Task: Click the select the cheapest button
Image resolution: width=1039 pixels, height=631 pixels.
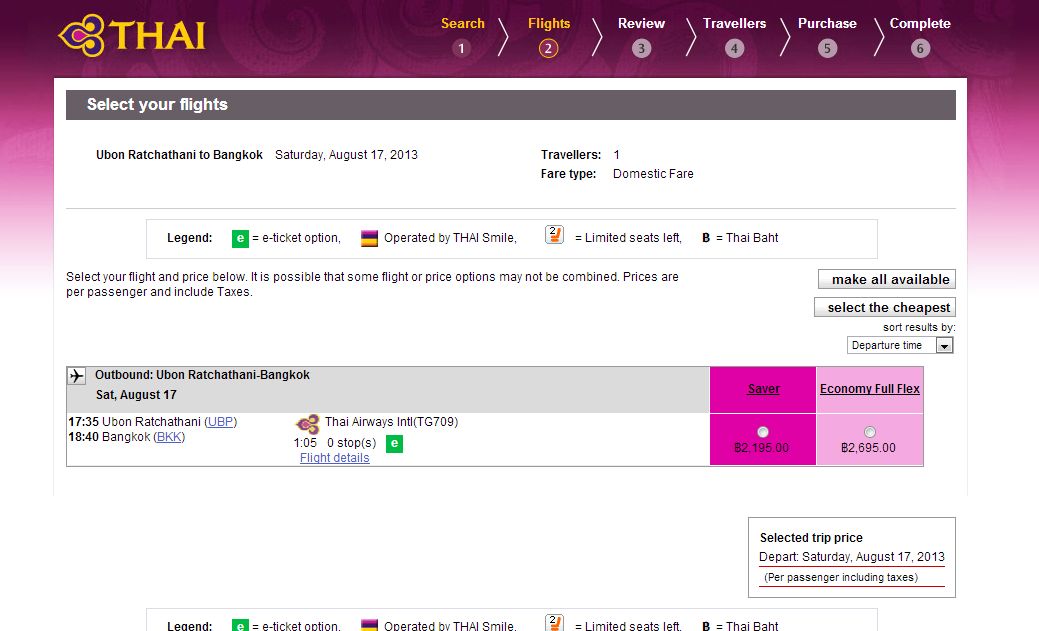Action: tap(885, 308)
